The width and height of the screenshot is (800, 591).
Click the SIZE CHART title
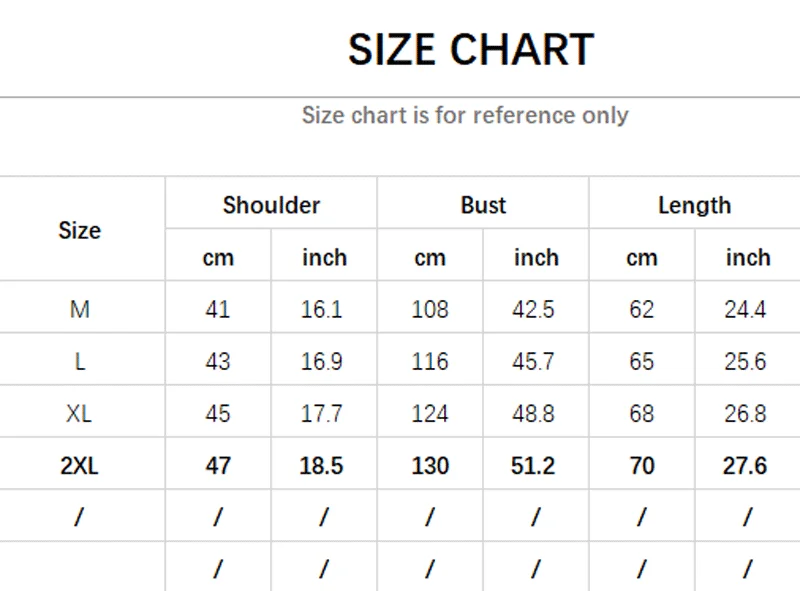point(471,49)
